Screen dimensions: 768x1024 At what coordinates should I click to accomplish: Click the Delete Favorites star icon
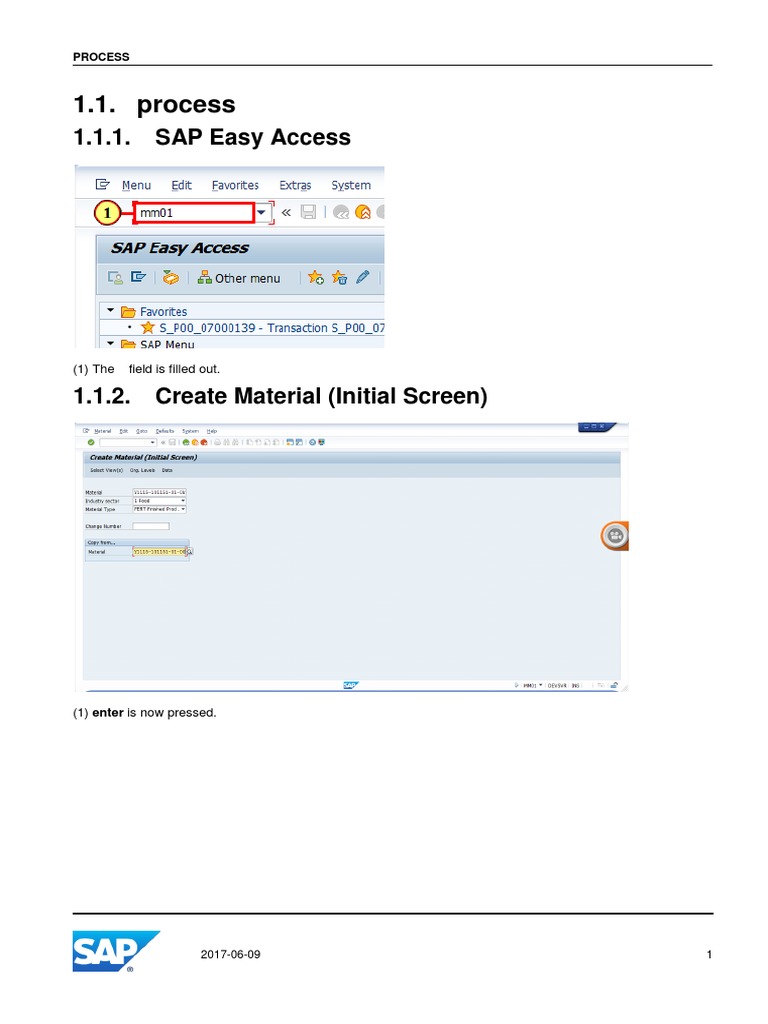[340, 278]
